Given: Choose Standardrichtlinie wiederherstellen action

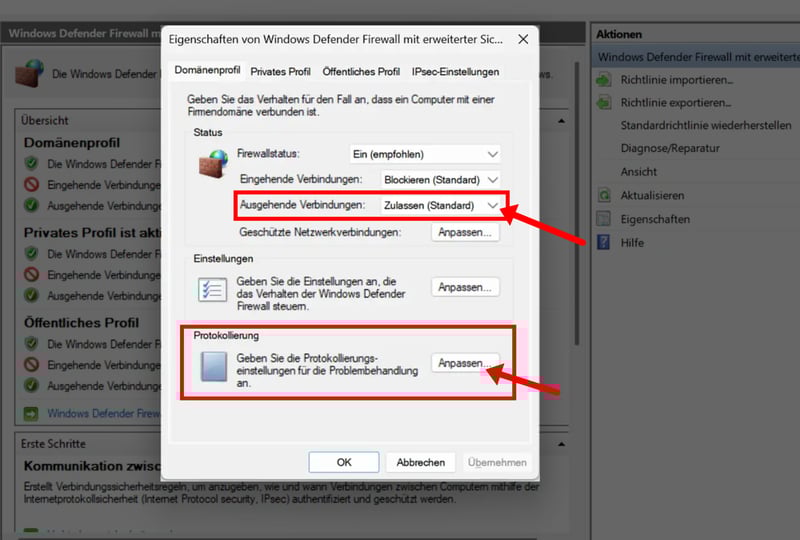Looking at the screenshot, I should 706,126.
